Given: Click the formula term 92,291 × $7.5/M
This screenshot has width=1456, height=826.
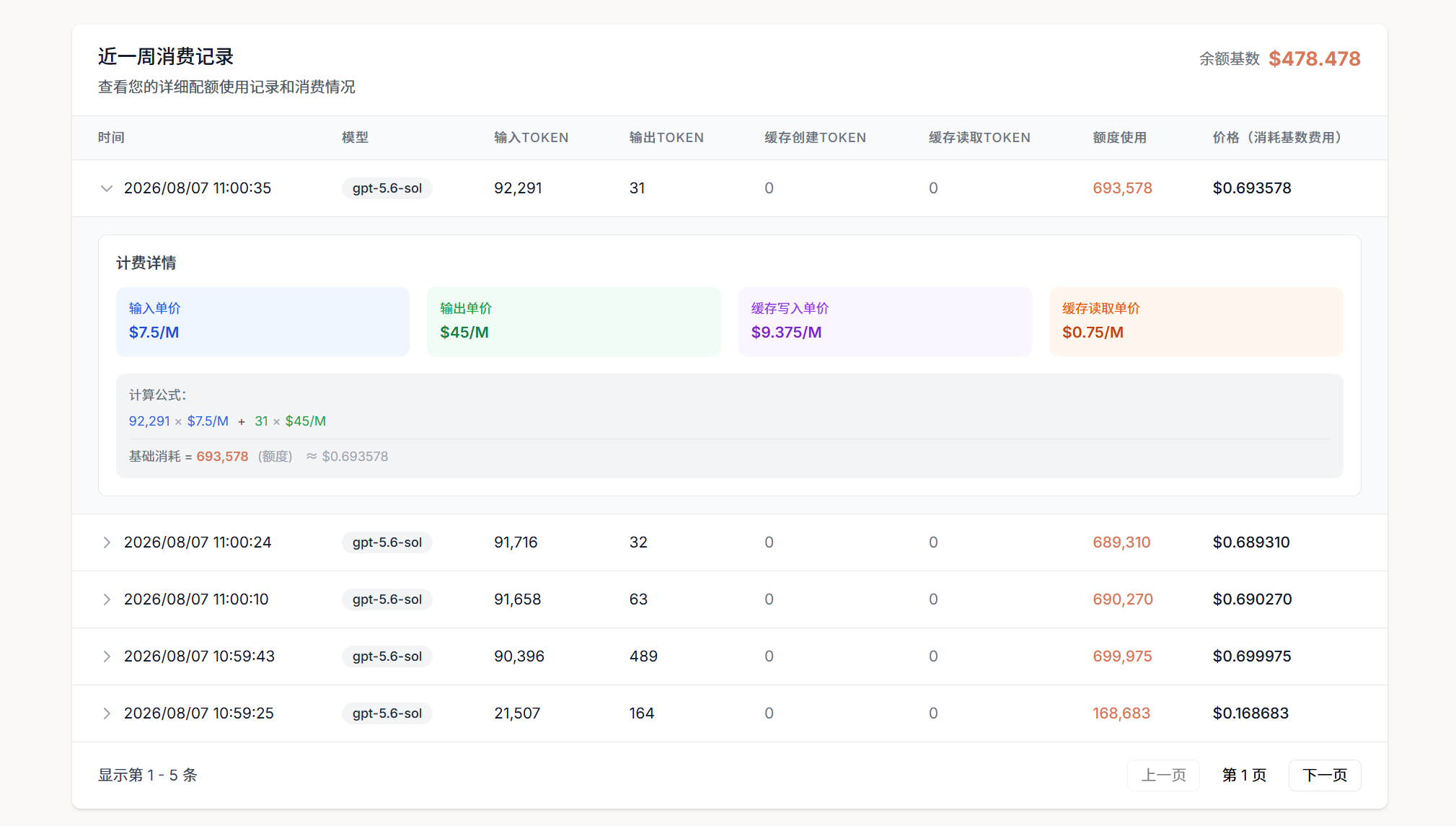Looking at the screenshot, I should point(179,421).
